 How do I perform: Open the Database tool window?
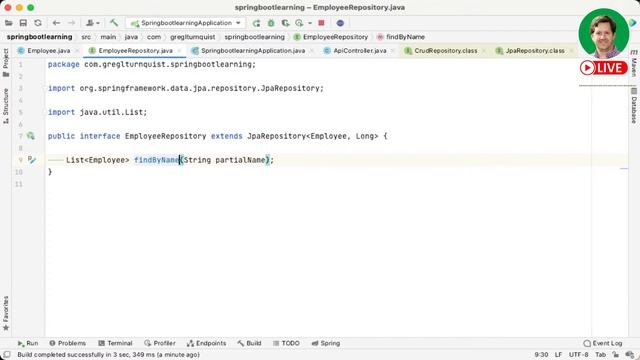pos(634,105)
